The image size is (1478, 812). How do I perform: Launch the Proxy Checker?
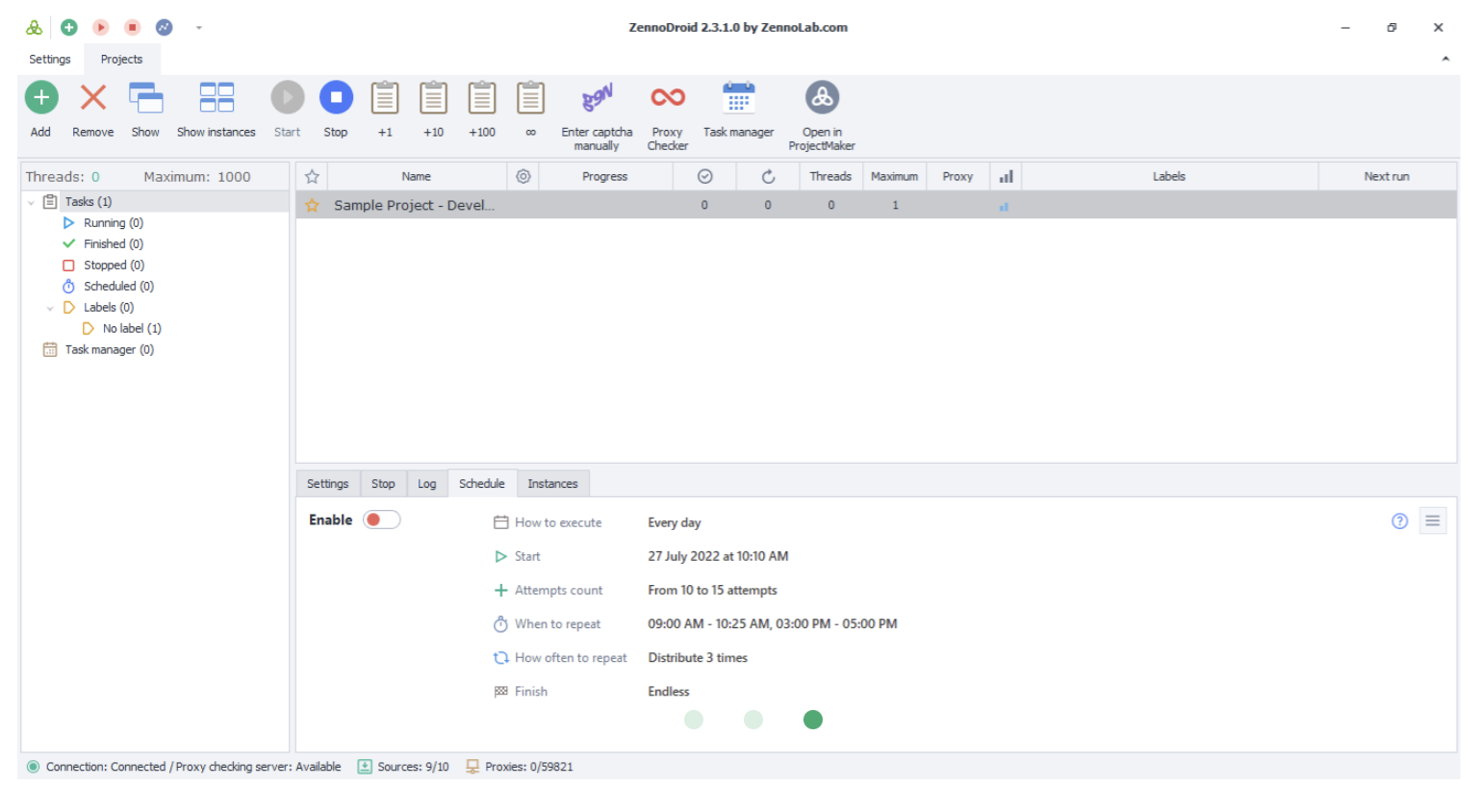click(x=668, y=116)
